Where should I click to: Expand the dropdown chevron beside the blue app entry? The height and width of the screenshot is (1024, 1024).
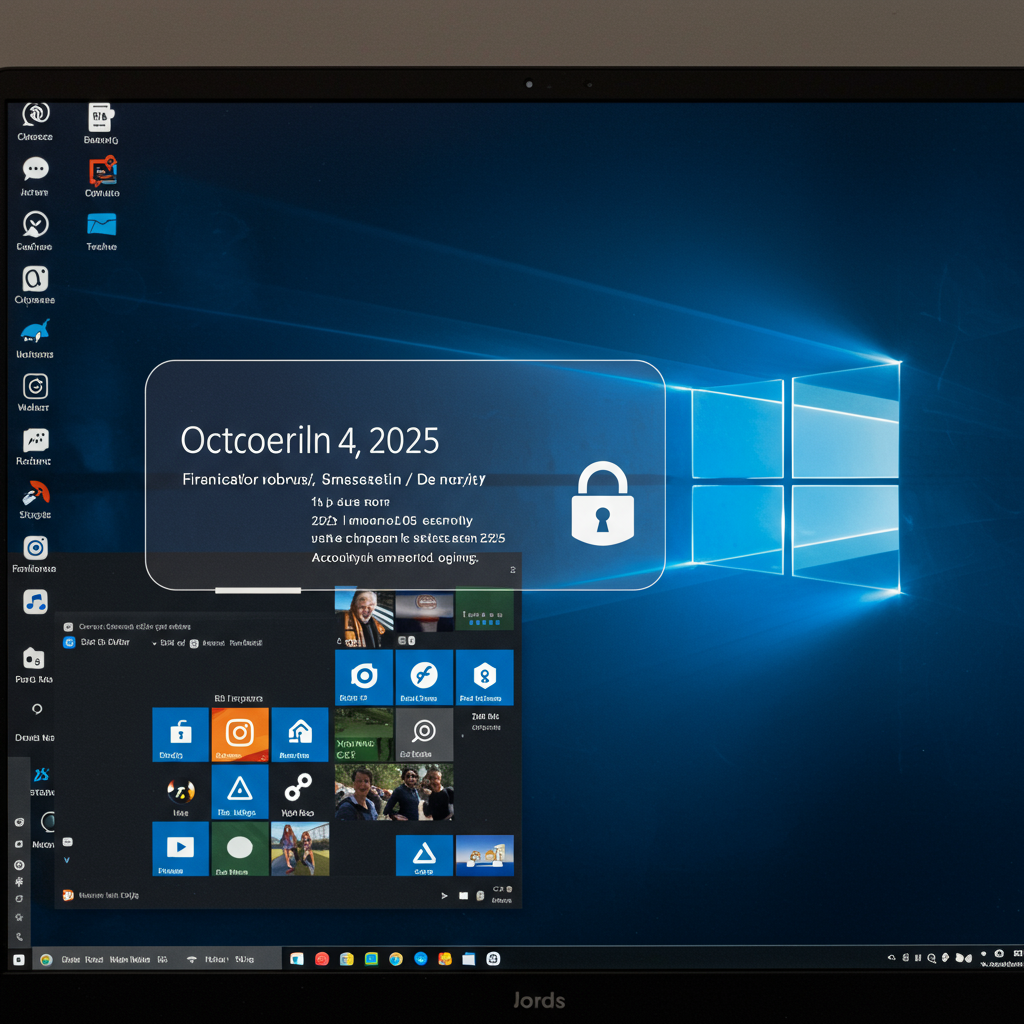[155, 643]
